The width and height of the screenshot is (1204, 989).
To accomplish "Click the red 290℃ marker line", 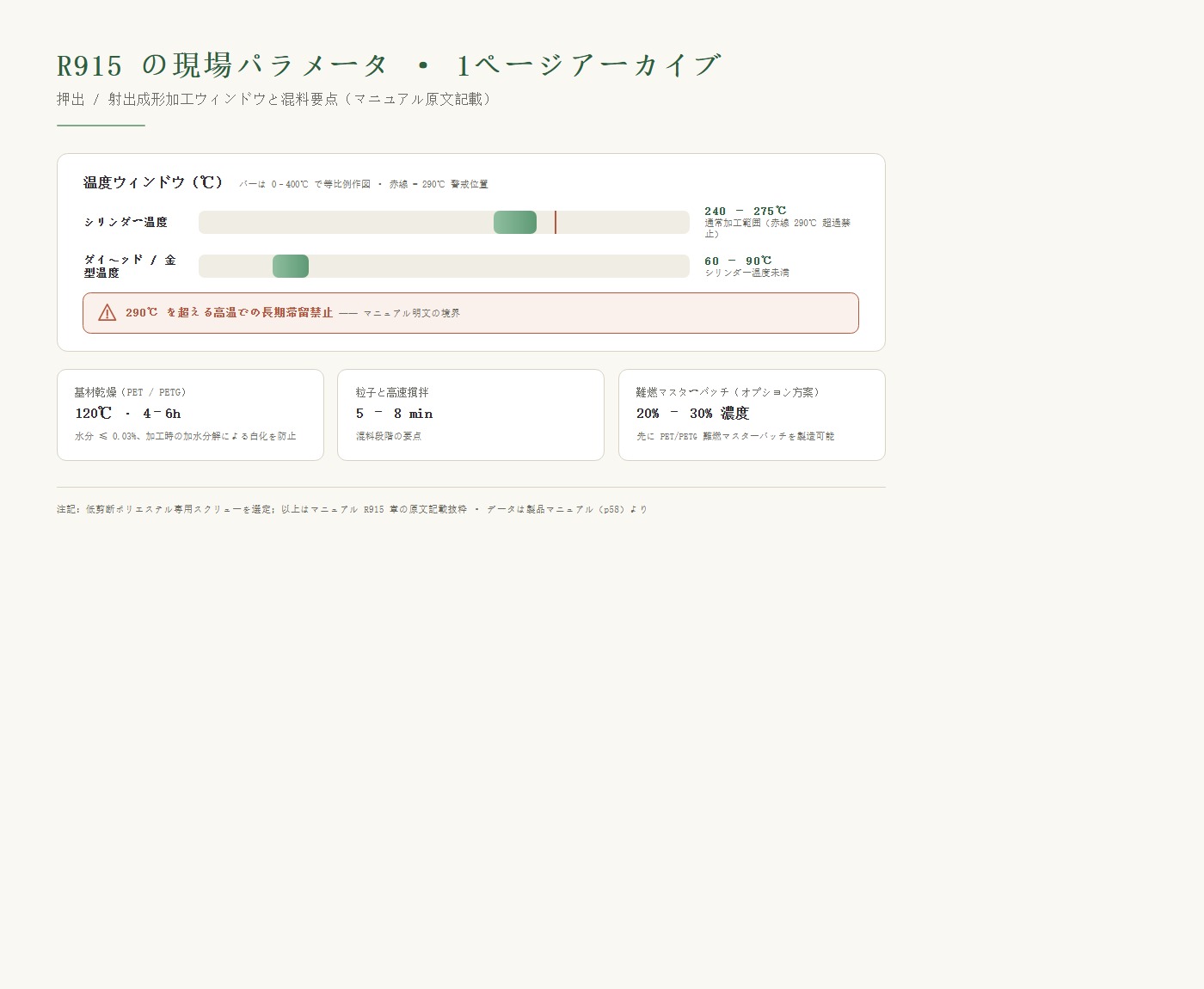I will click(556, 222).
